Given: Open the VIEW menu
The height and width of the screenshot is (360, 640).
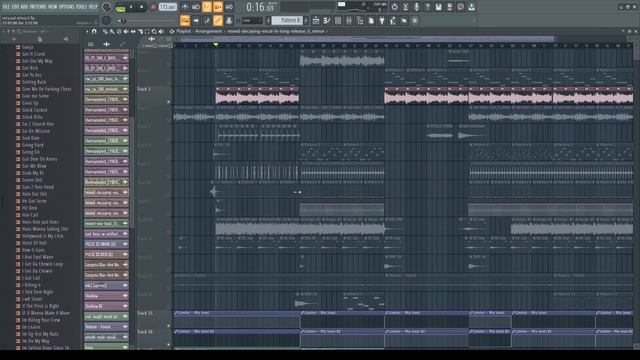Looking at the screenshot, I should click(x=53, y=7).
